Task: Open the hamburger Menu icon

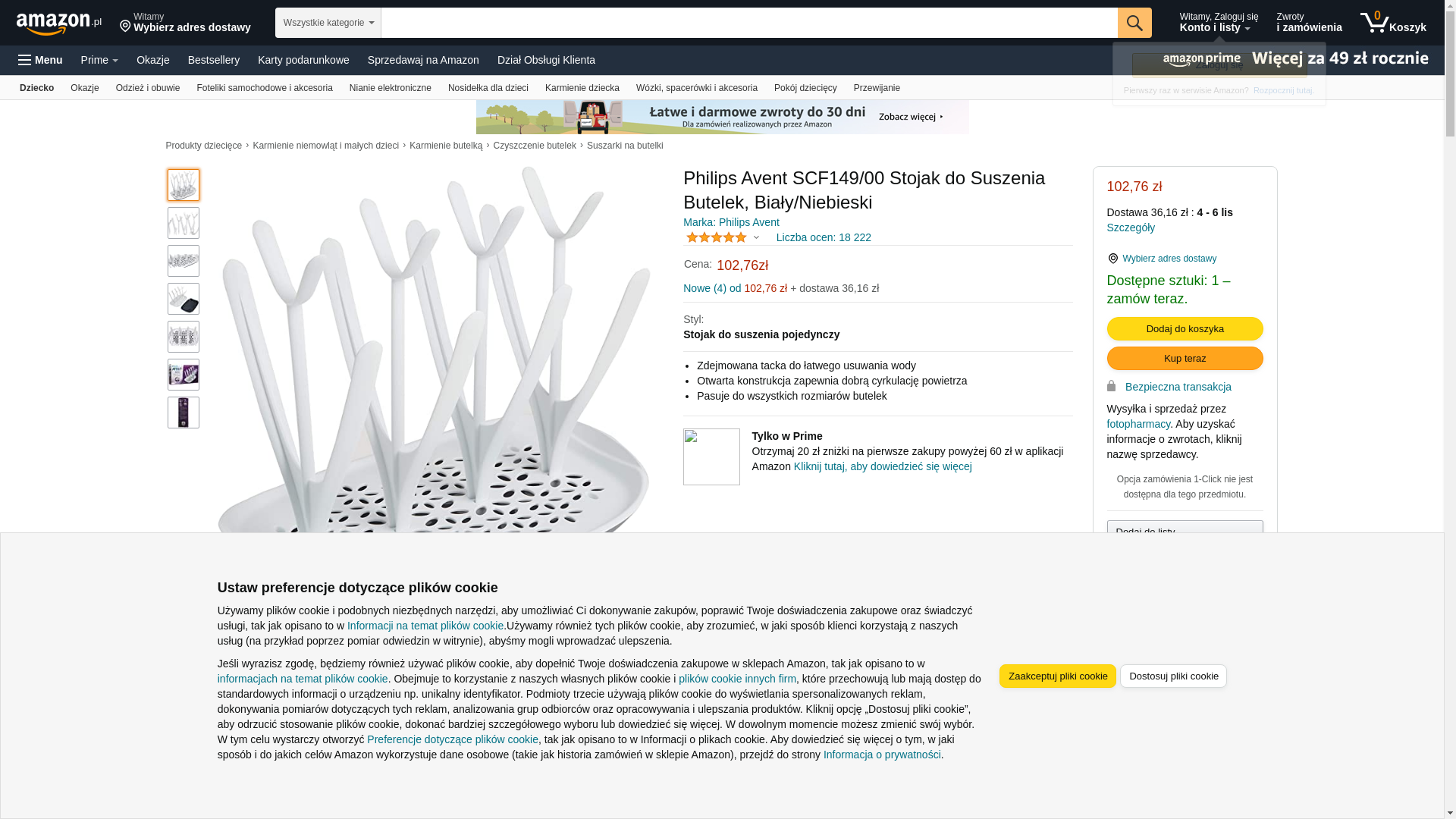Action: tap(26, 60)
